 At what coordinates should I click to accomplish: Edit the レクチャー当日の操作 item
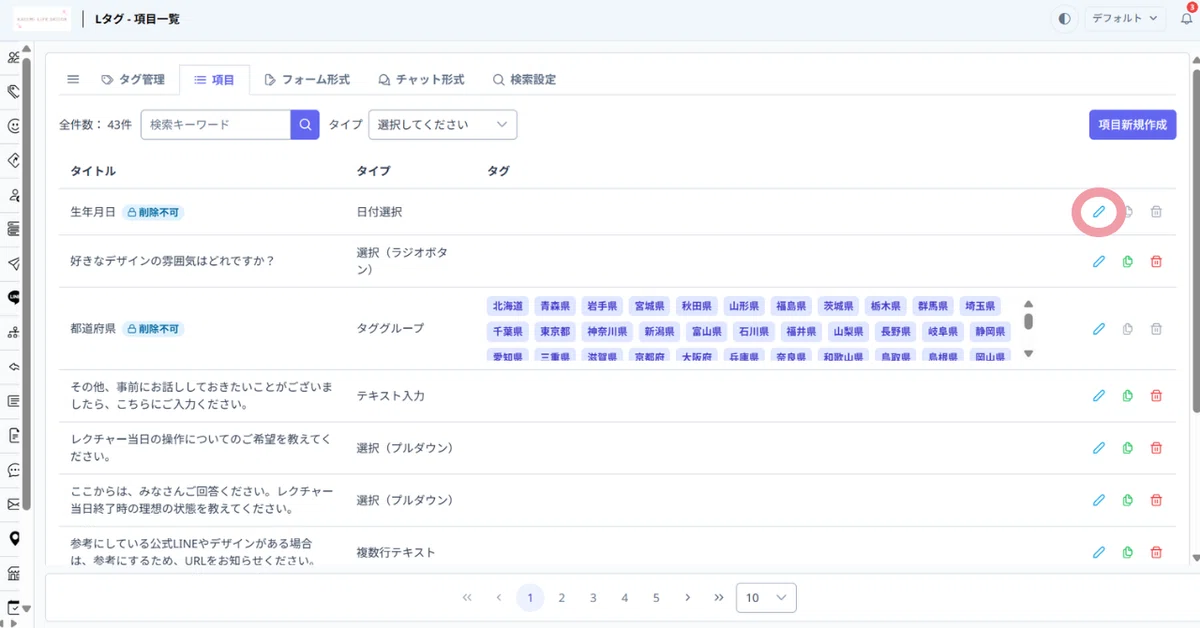pyautogui.click(x=1098, y=447)
